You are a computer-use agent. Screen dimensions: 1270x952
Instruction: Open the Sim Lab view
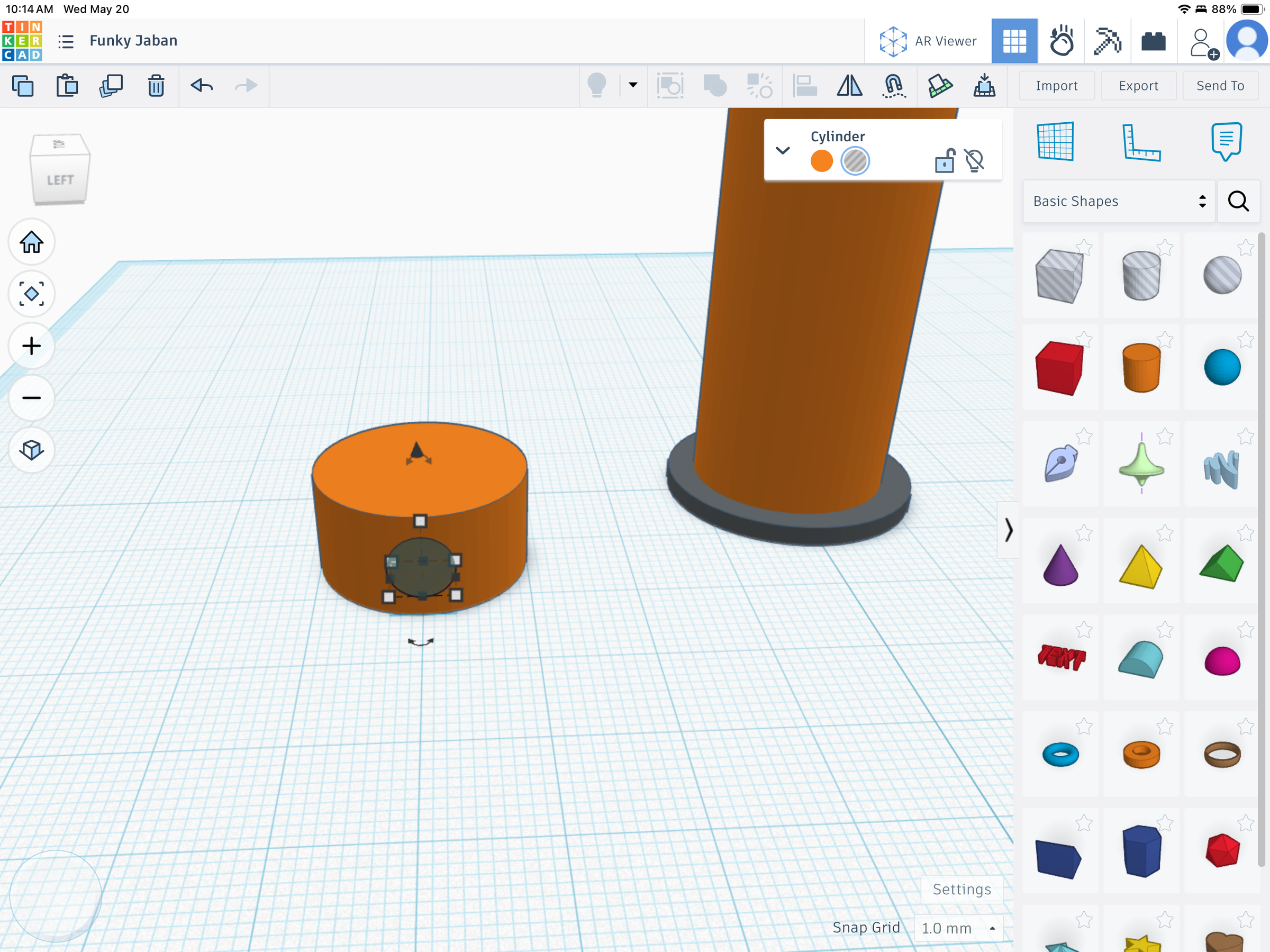1061,41
